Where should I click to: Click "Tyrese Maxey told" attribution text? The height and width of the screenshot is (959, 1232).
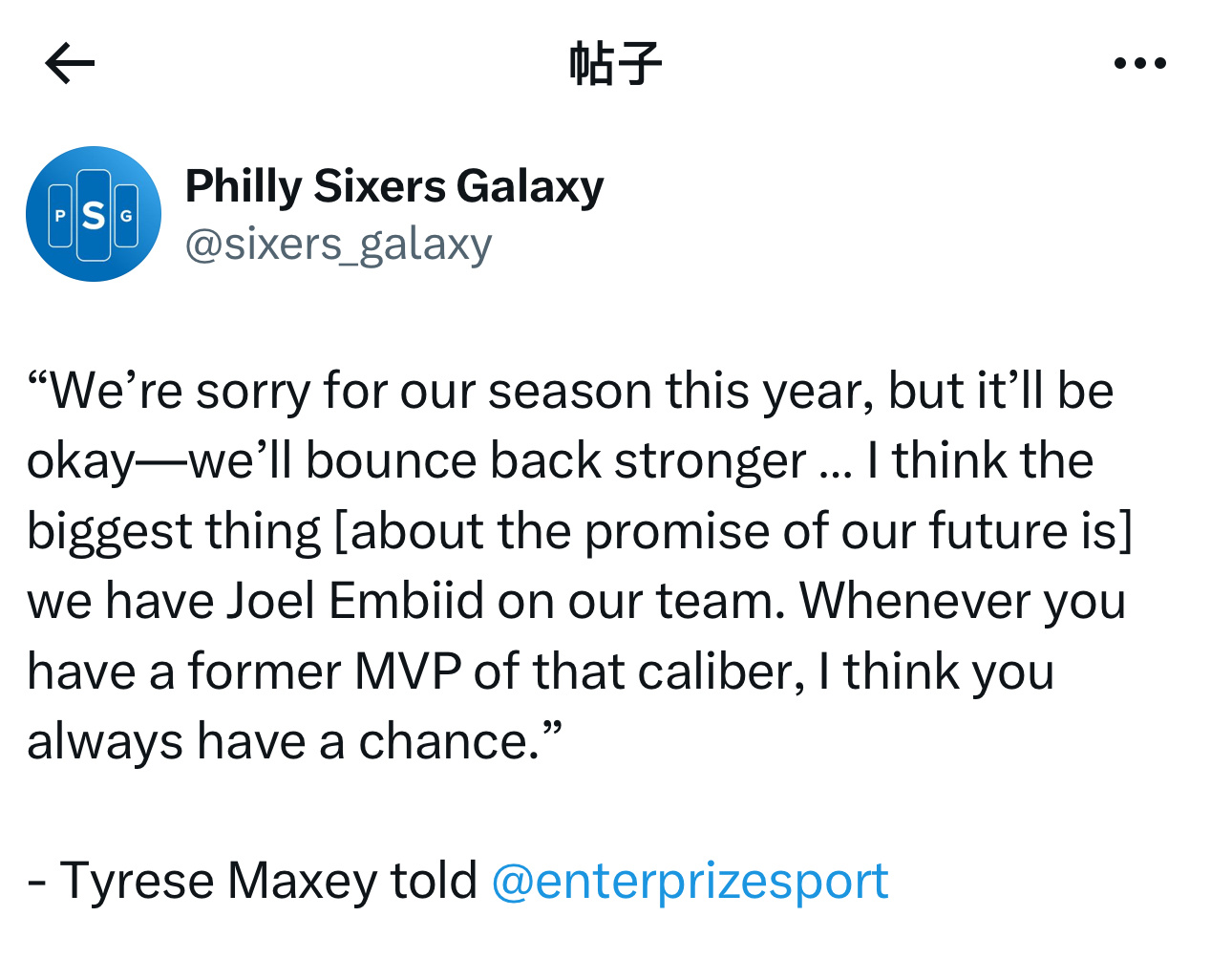click(x=267, y=880)
